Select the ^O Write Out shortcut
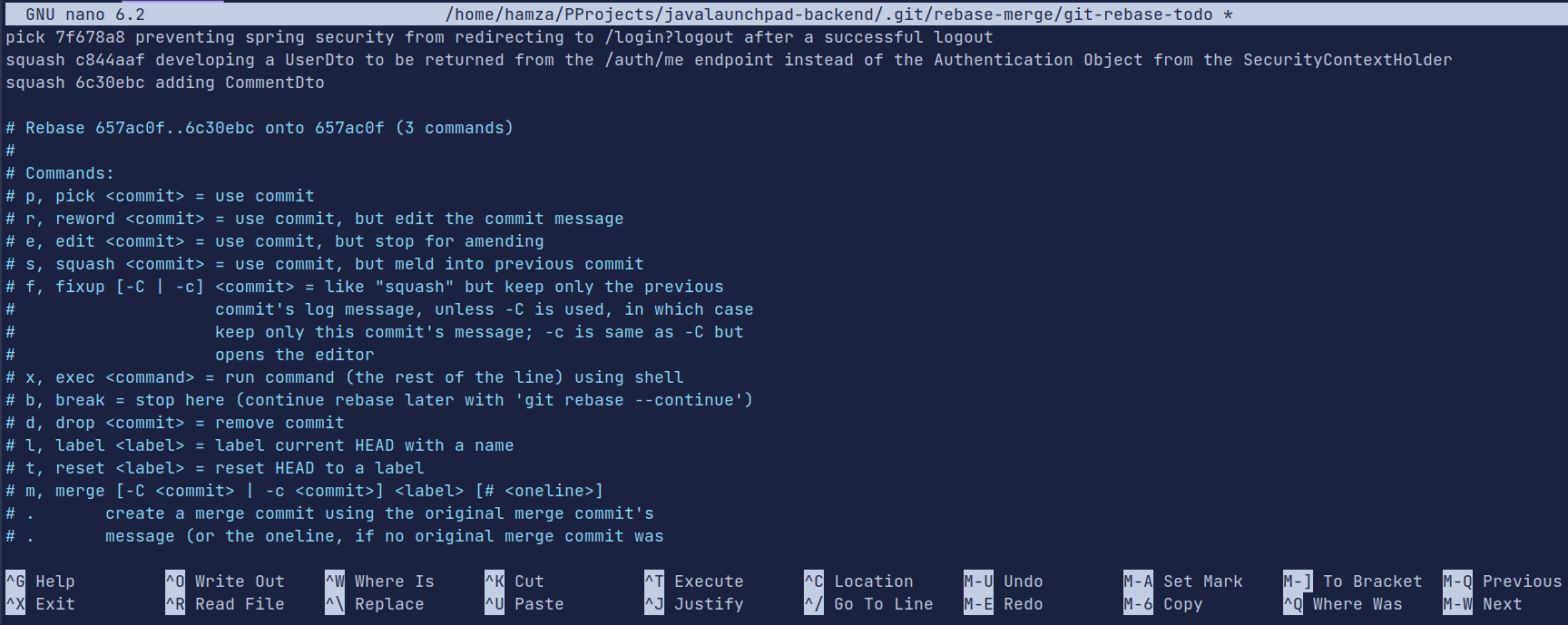Screen dimensions: 1568x625 [x=225, y=581]
